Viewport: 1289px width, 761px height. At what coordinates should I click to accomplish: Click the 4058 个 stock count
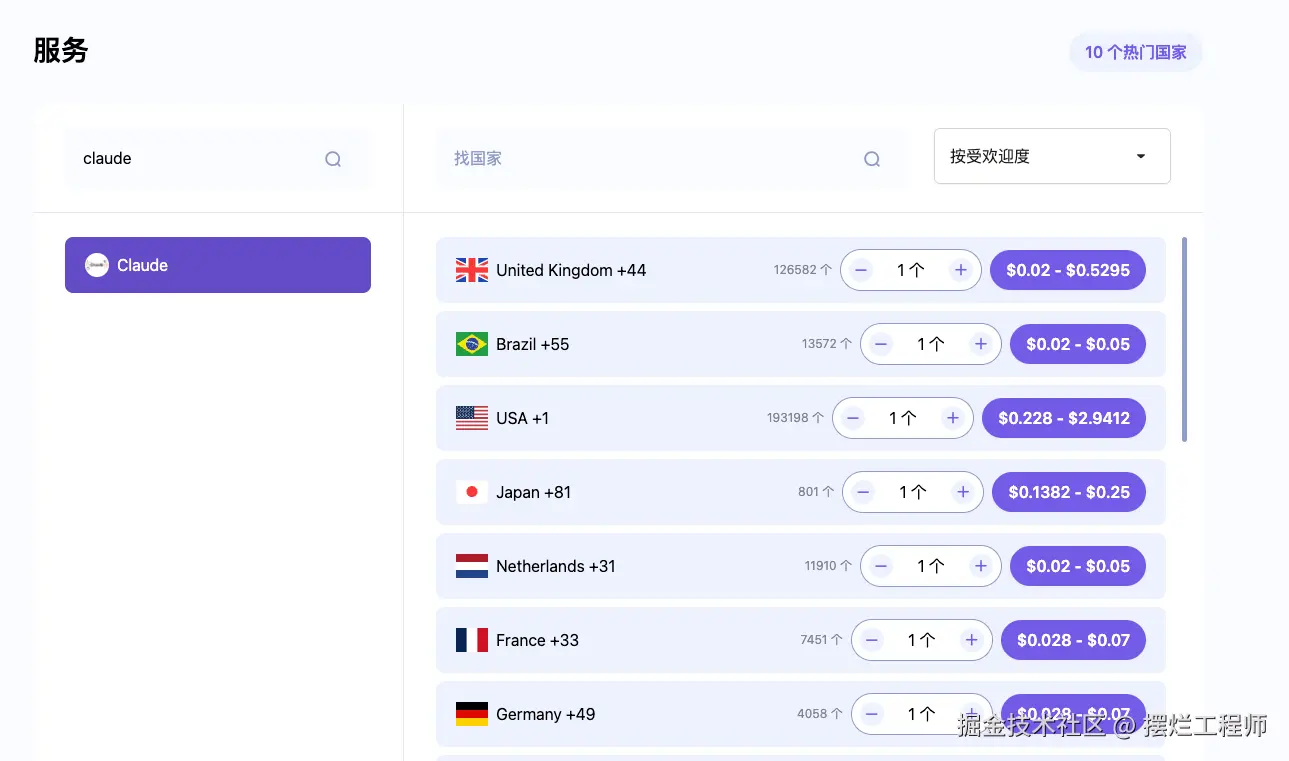click(x=820, y=714)
